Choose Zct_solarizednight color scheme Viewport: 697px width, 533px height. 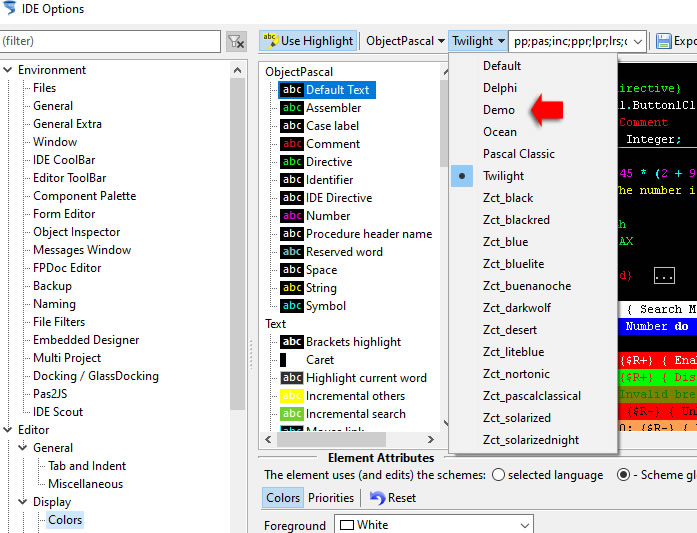pos(533,440)
